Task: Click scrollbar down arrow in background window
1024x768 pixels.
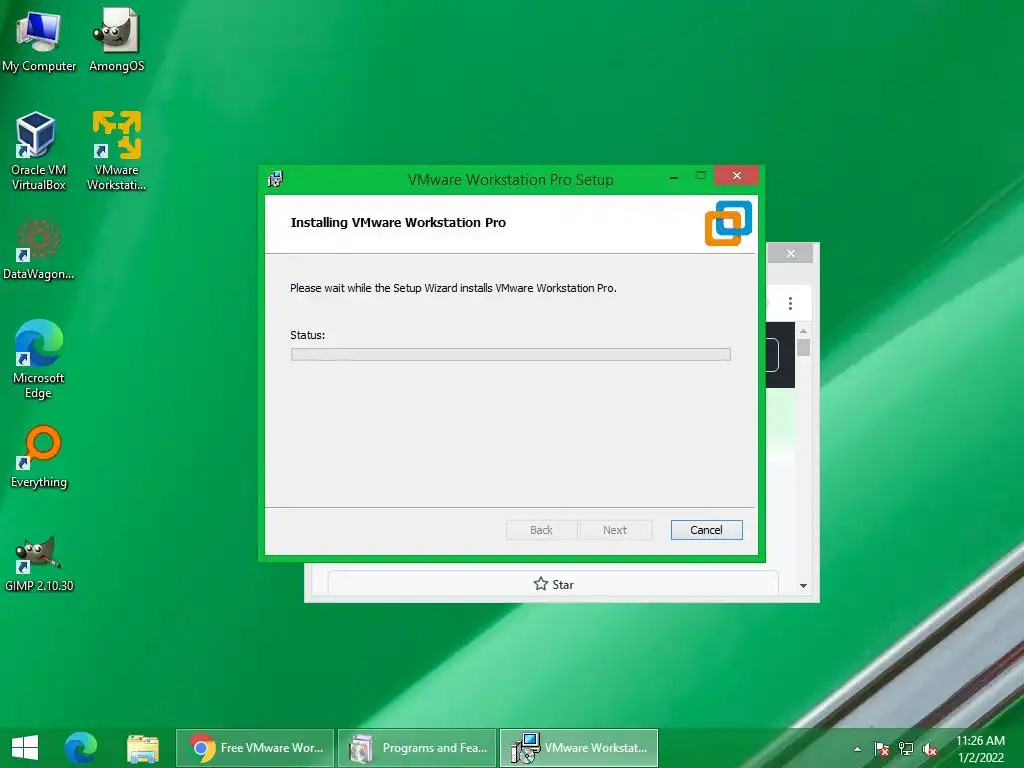Action: point(803,586)
